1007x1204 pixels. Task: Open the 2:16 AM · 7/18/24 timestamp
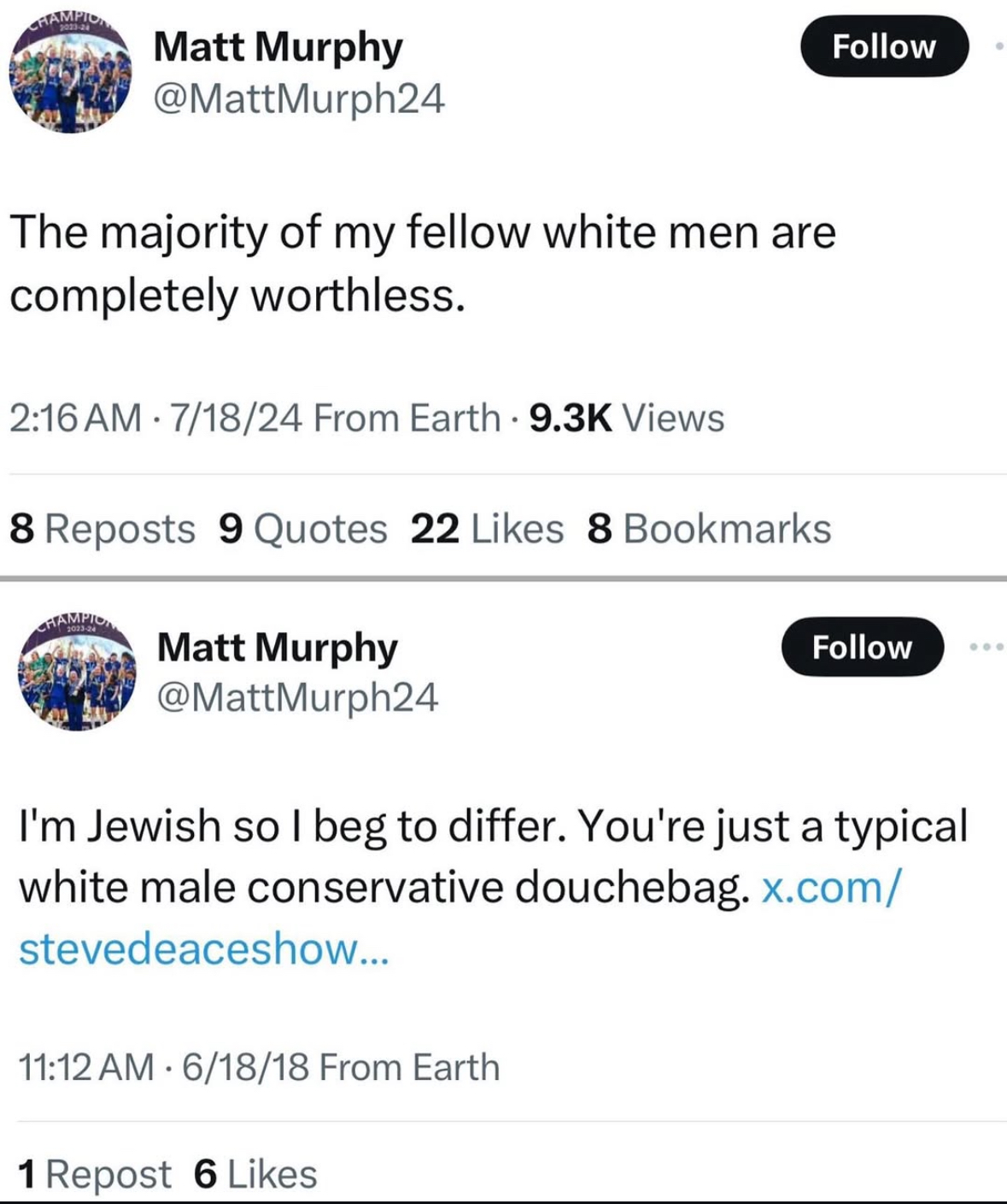[155, 418]
